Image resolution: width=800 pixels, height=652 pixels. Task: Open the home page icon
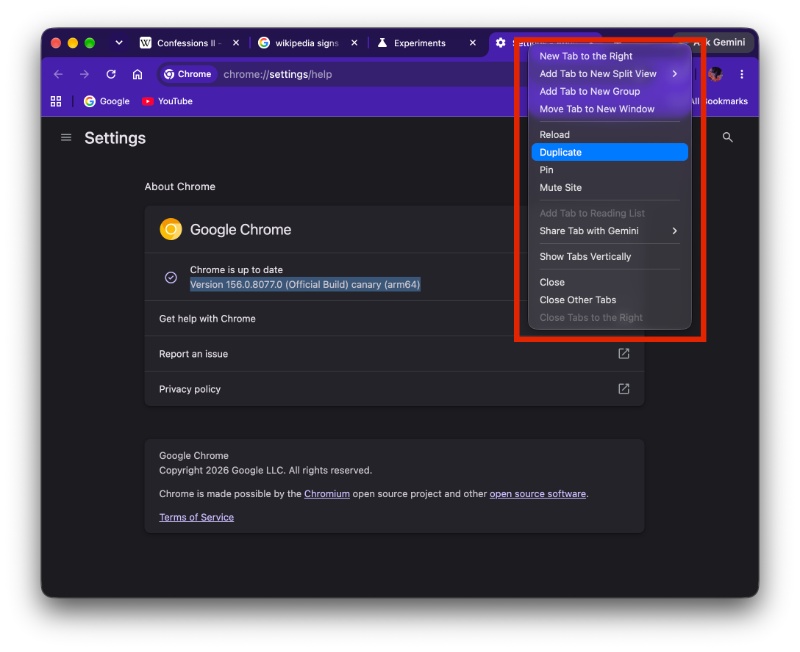[x=137, y=74]
